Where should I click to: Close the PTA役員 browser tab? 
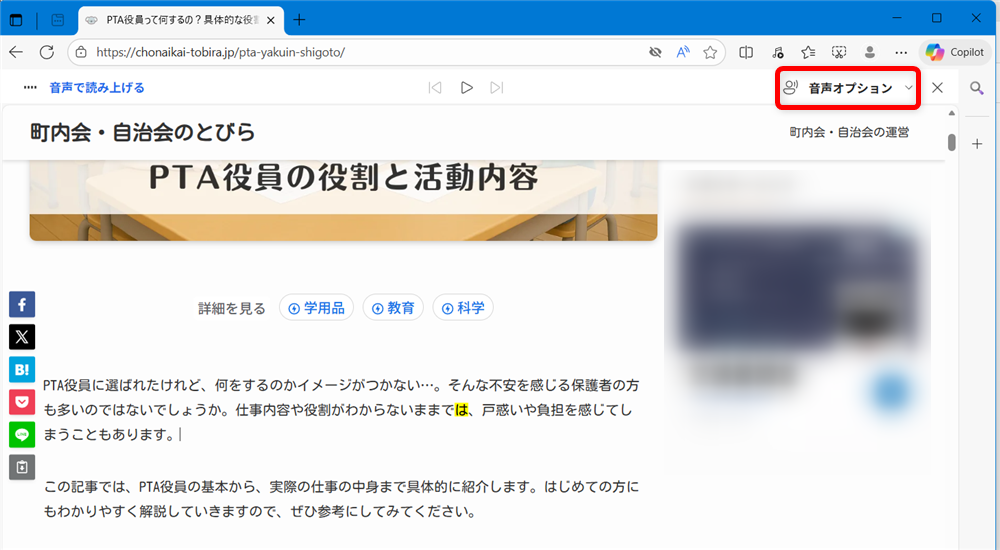pos(270,20)
